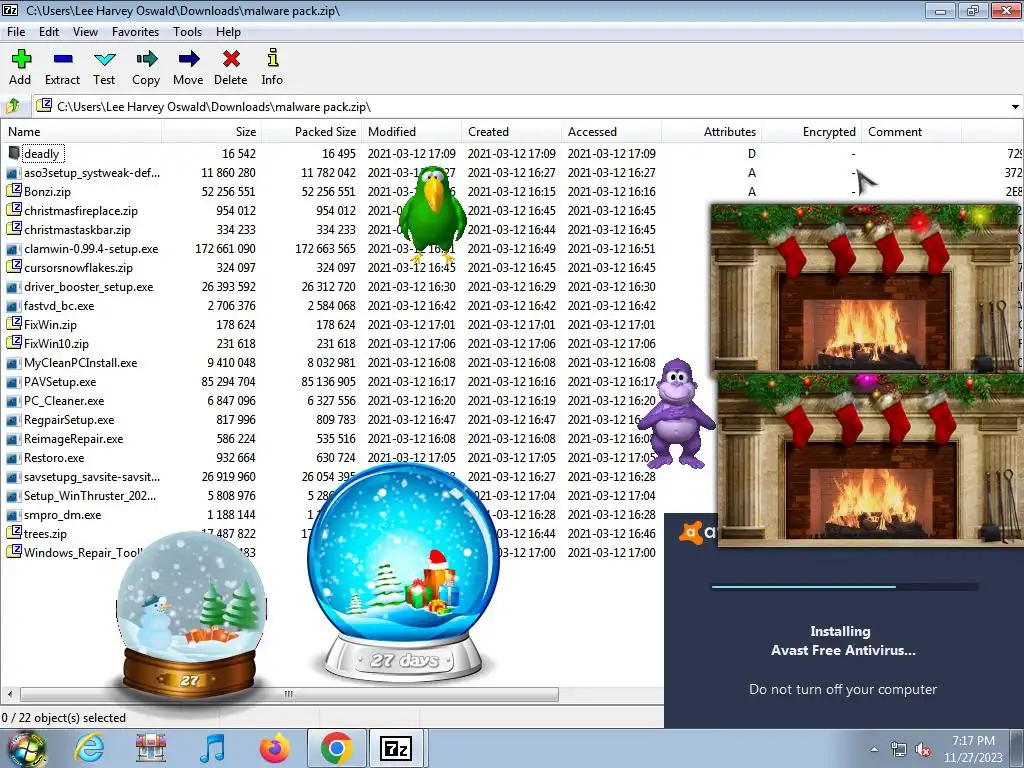The width and height of the screenshot is (1024, 768).
Task: Select the deadly folder icon
Action: click(x=14, y=153)
